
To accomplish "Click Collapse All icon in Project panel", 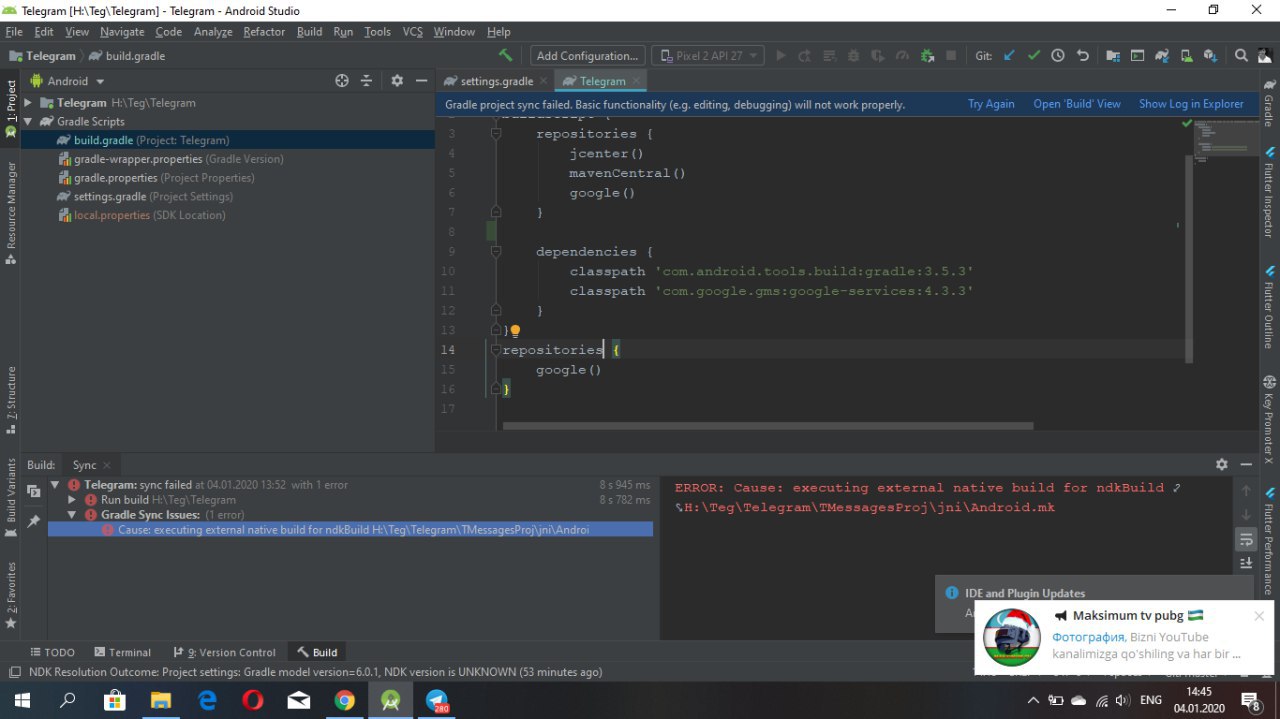I will coord(366,81).
